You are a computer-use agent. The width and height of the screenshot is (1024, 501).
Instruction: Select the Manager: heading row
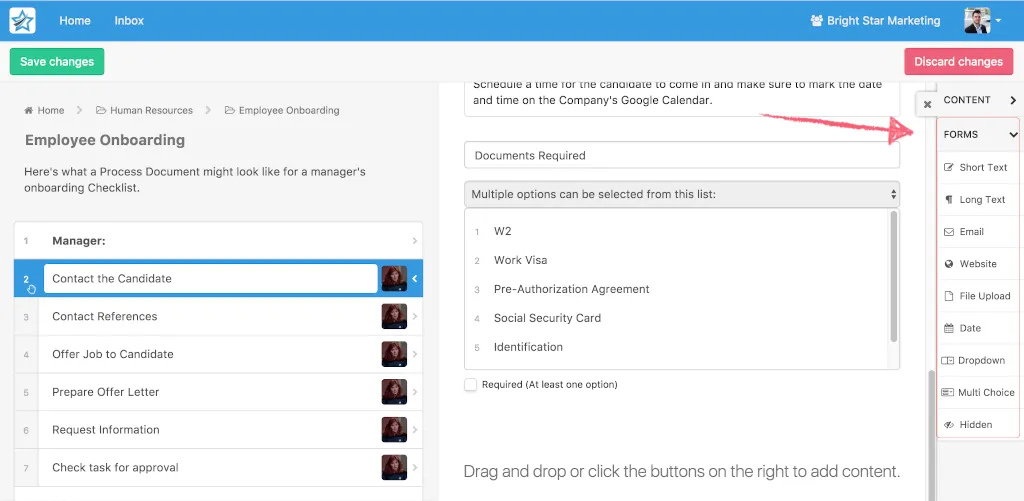pyautogui.click(x=218, y=240)
